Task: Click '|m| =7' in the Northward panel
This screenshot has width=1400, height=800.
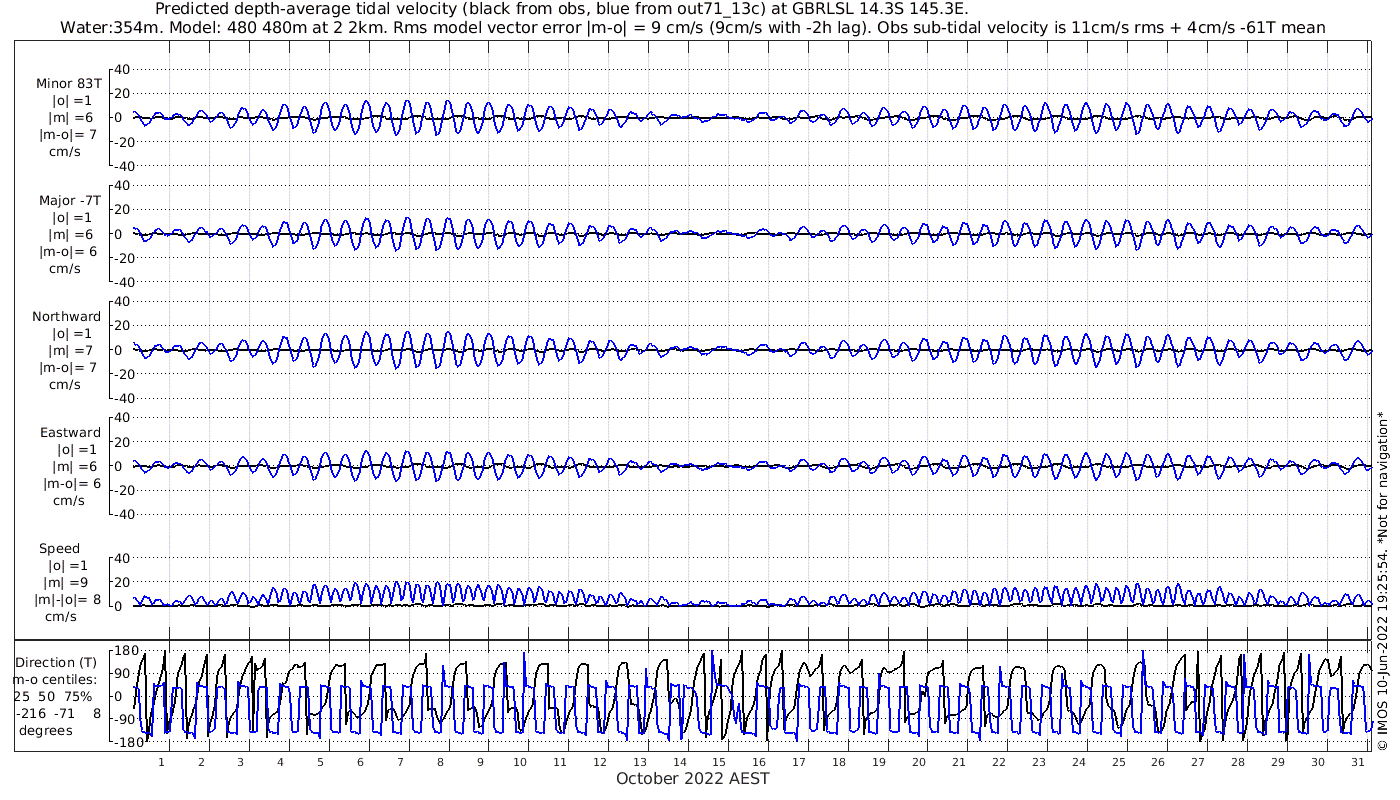Action: 72,350
